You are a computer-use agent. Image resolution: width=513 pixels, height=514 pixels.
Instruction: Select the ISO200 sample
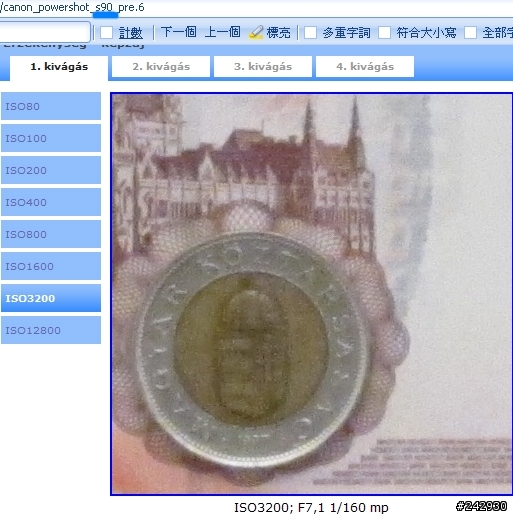(51, 170)
